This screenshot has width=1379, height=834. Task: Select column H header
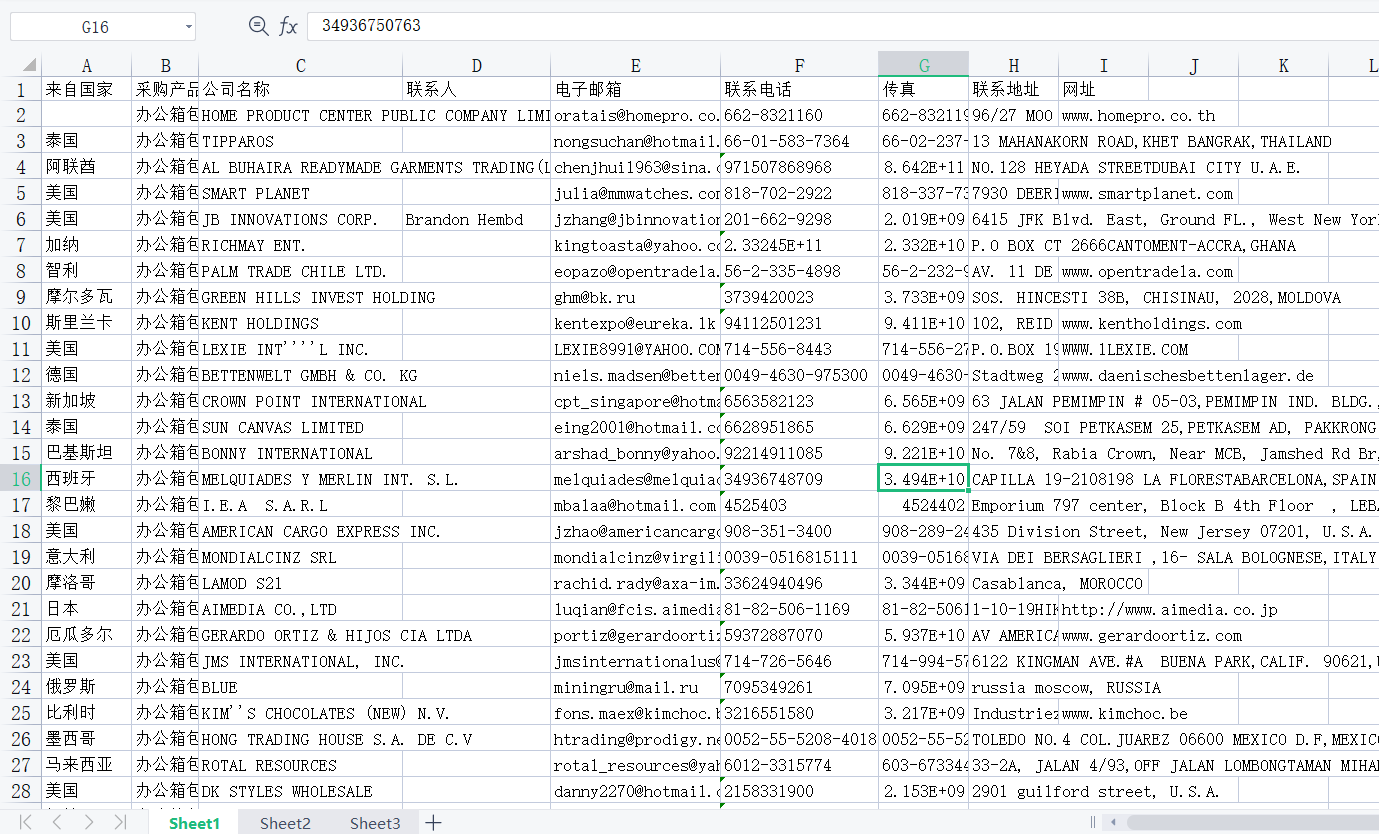(x=1014, y=65)
